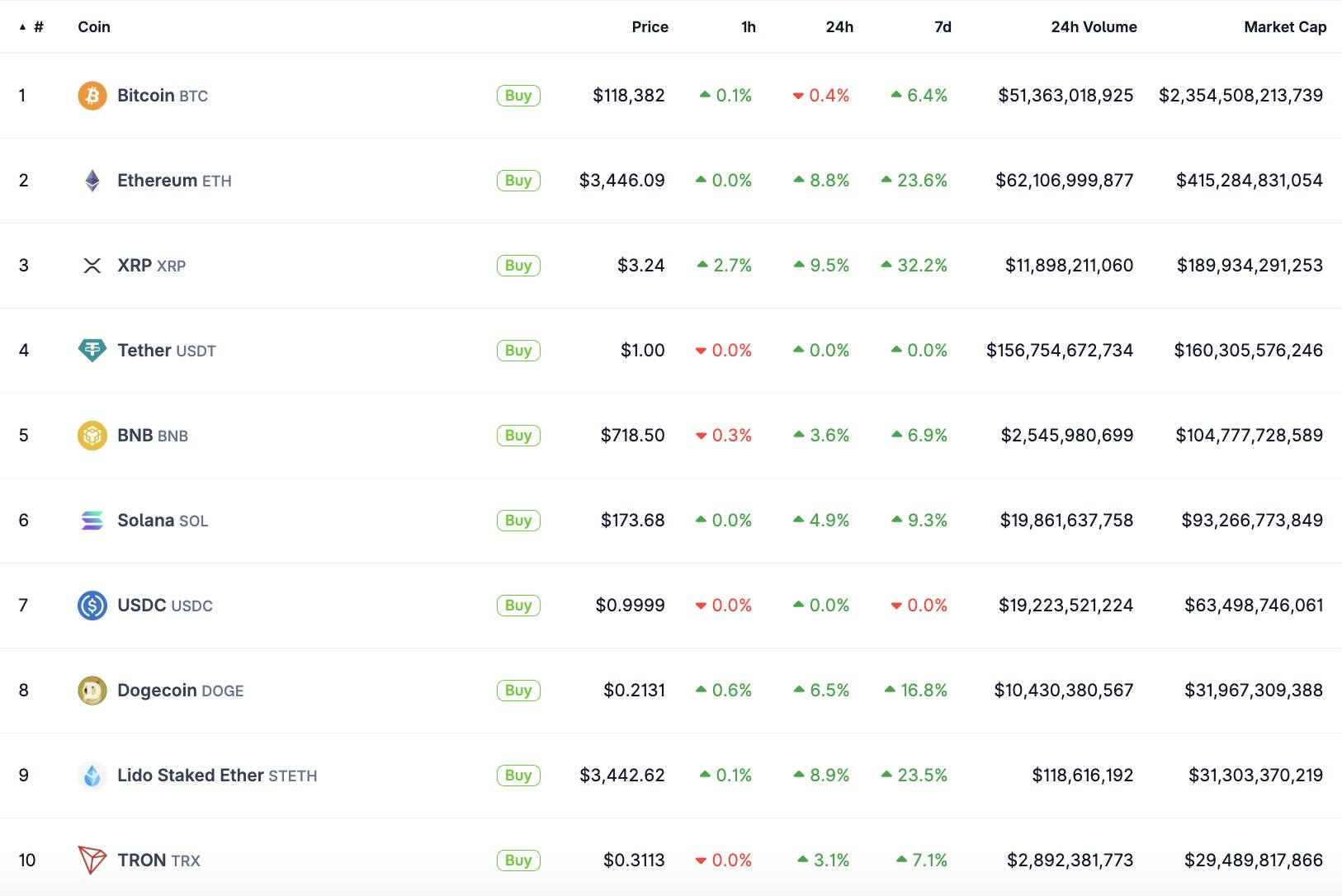
Task: Click Buy for Lido Staked Ether
Action: (x=518, y=776)
